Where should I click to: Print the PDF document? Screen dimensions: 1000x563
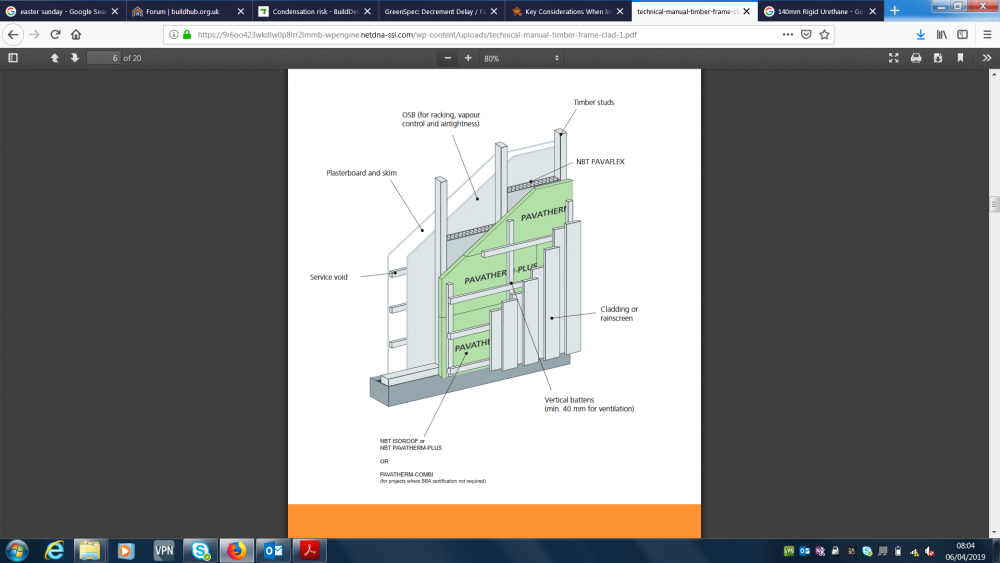click(x=916, y=58)
